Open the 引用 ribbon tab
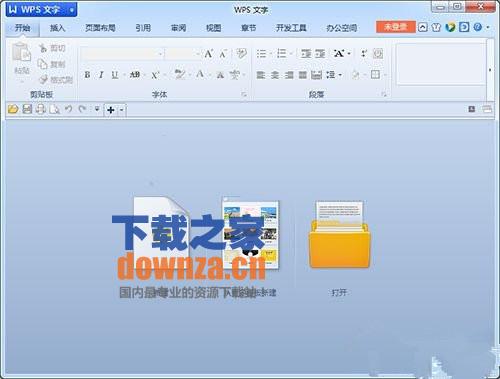The height and width of the screenshot is (379, 500). click(143, 28)
